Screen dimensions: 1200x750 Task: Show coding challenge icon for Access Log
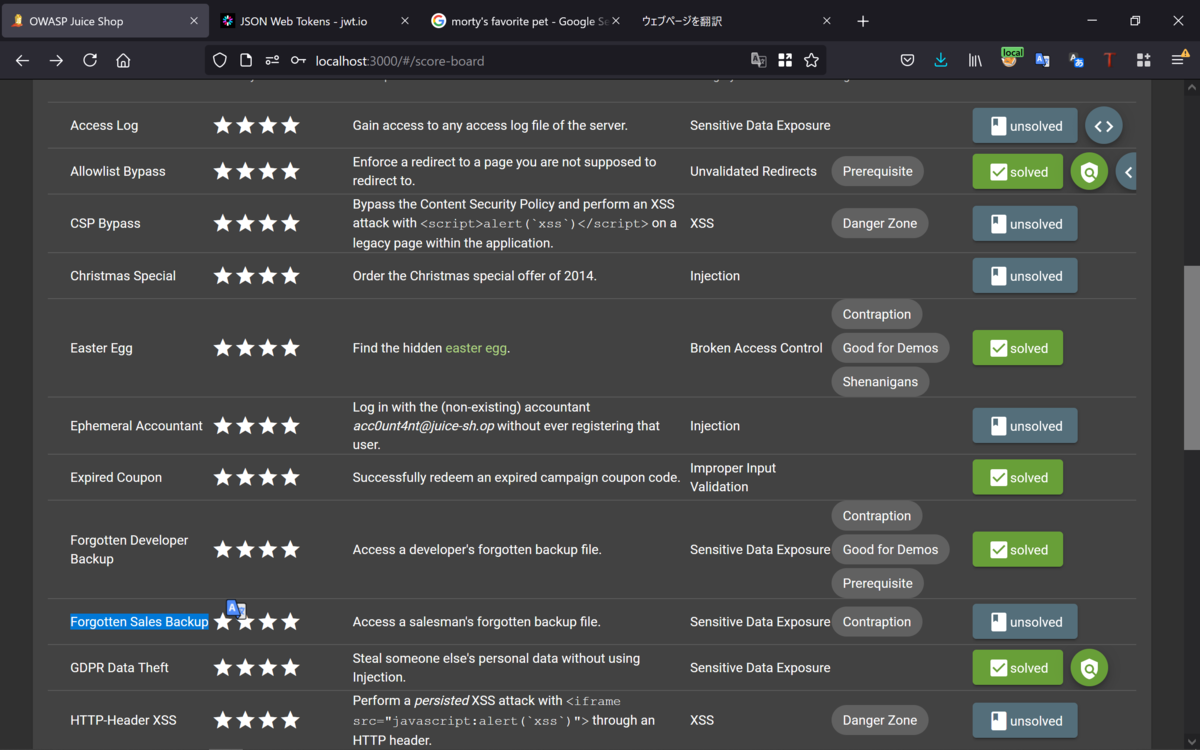[1104, 126]
